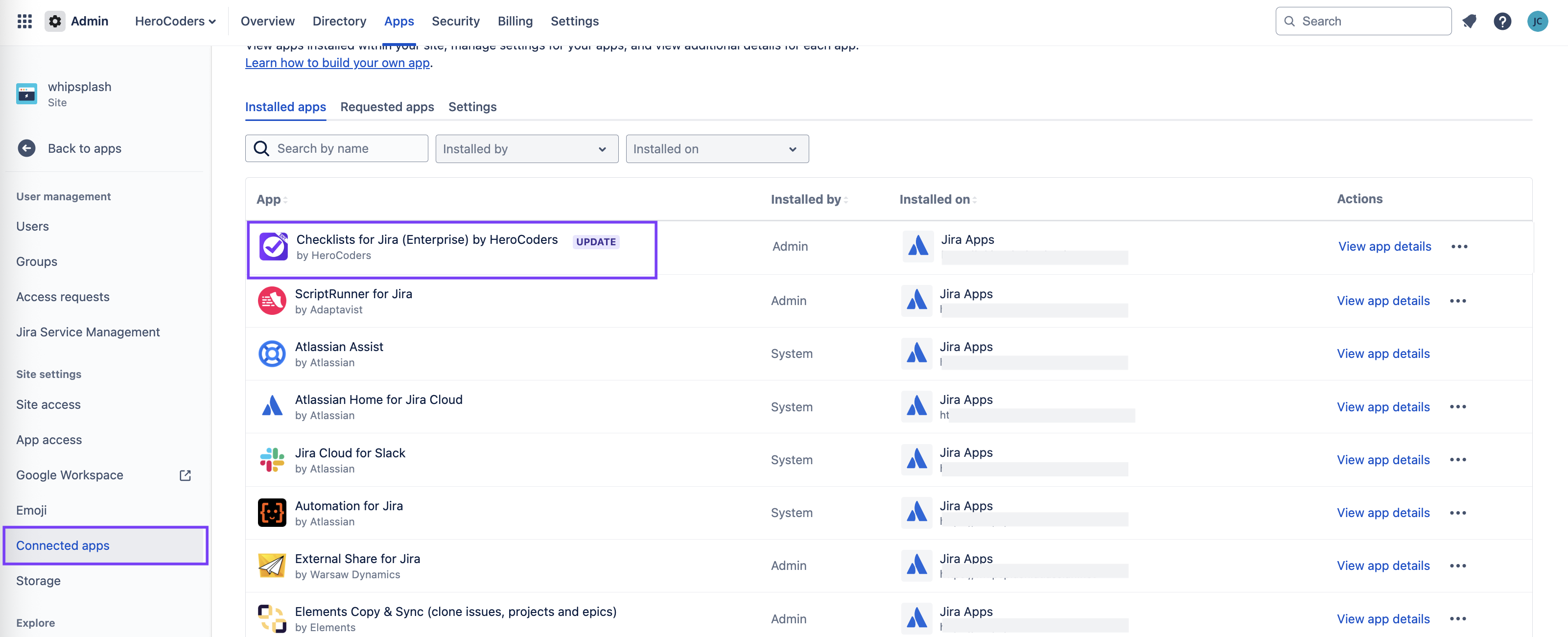Click the External Share paper plane icon
This screenshot has width=1568, height=637.
(272, 565)
